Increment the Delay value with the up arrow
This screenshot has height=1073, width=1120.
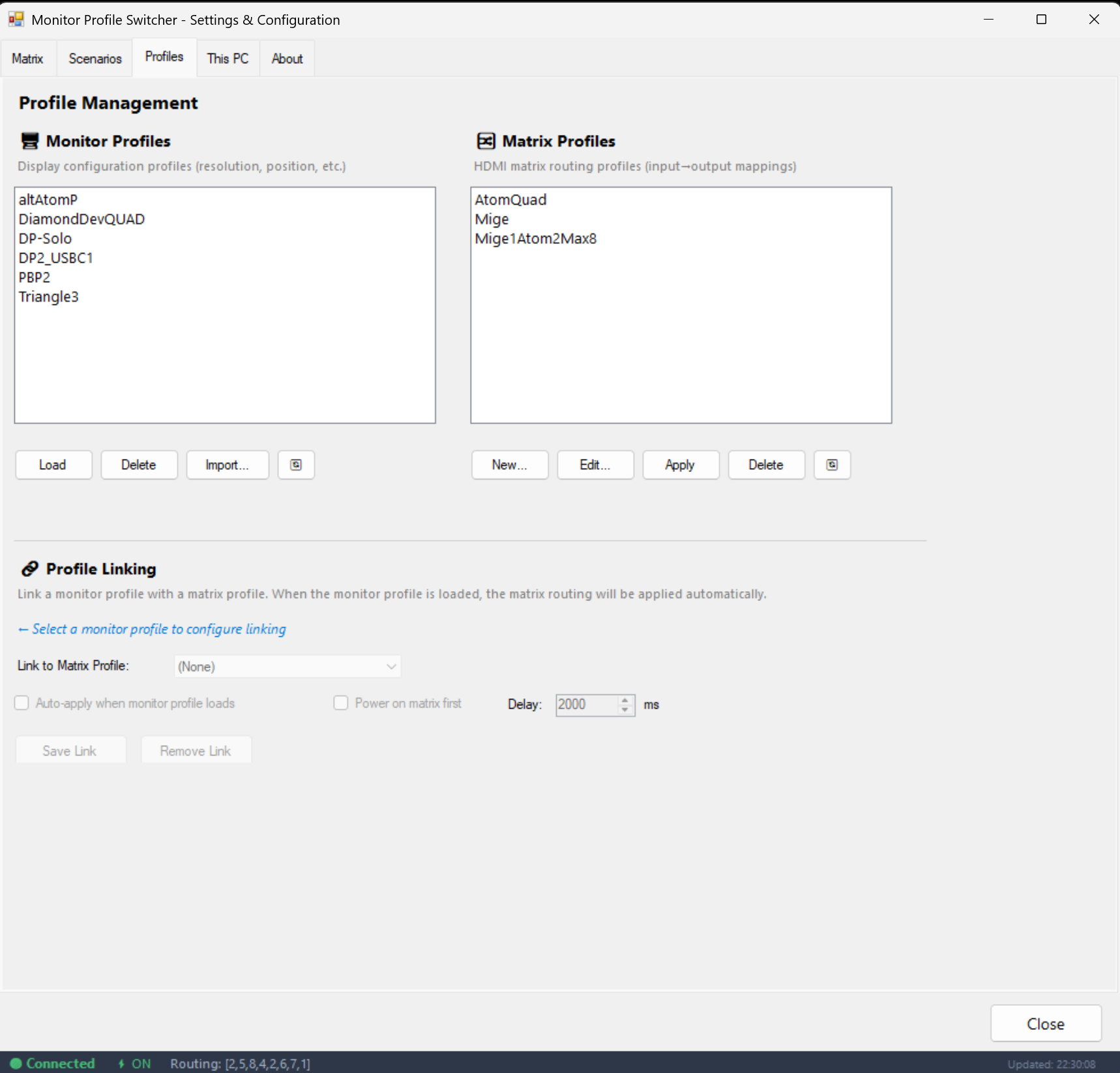(x=625, y=699)
